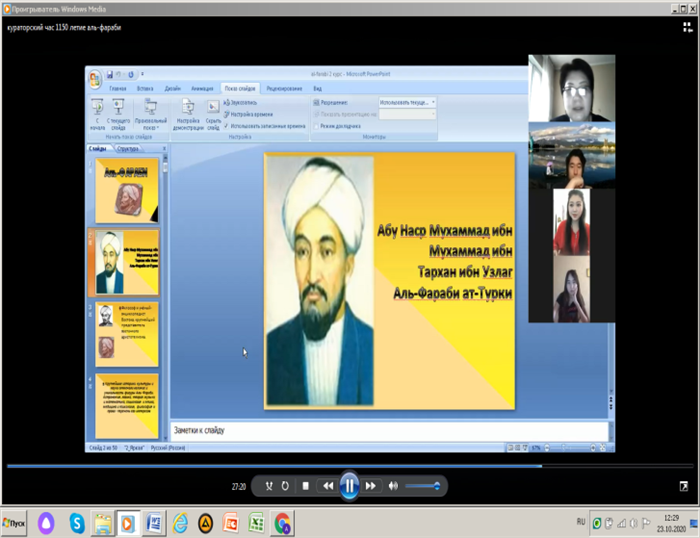Image resolution: width=700 pixels, height=538 pixels.
Task: Open Skype from the taskbar
Action: click(77, 521)
